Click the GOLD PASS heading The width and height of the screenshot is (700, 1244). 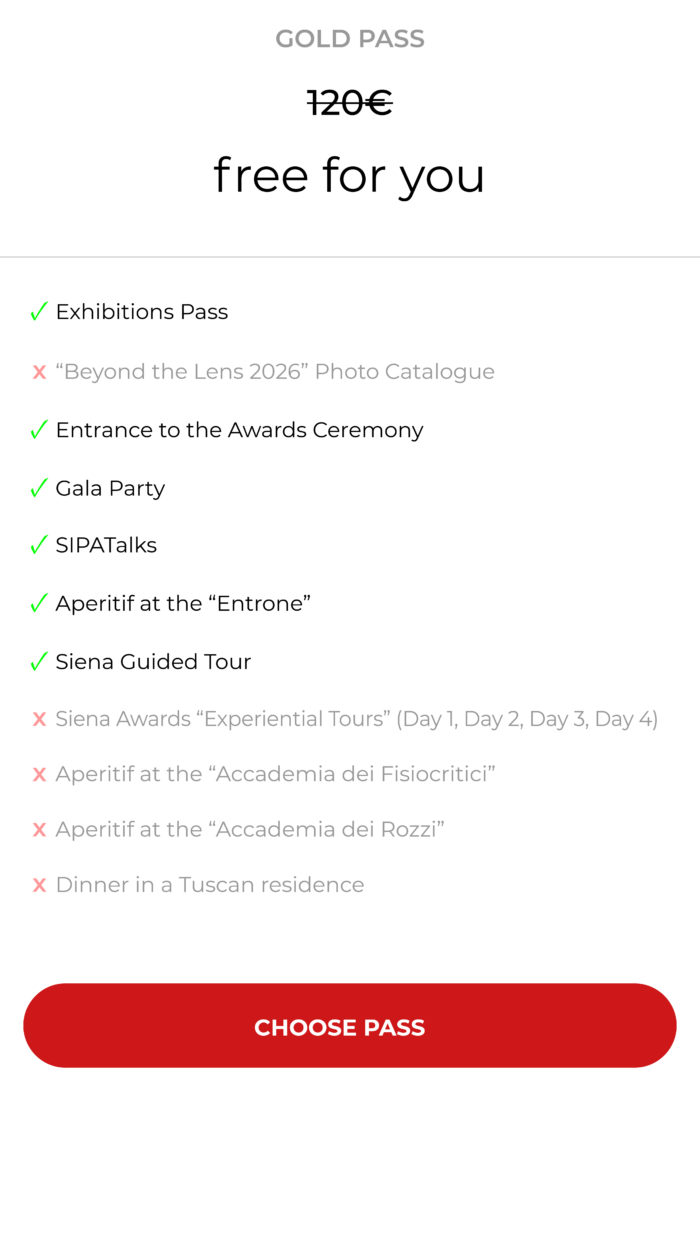point(350,39)
